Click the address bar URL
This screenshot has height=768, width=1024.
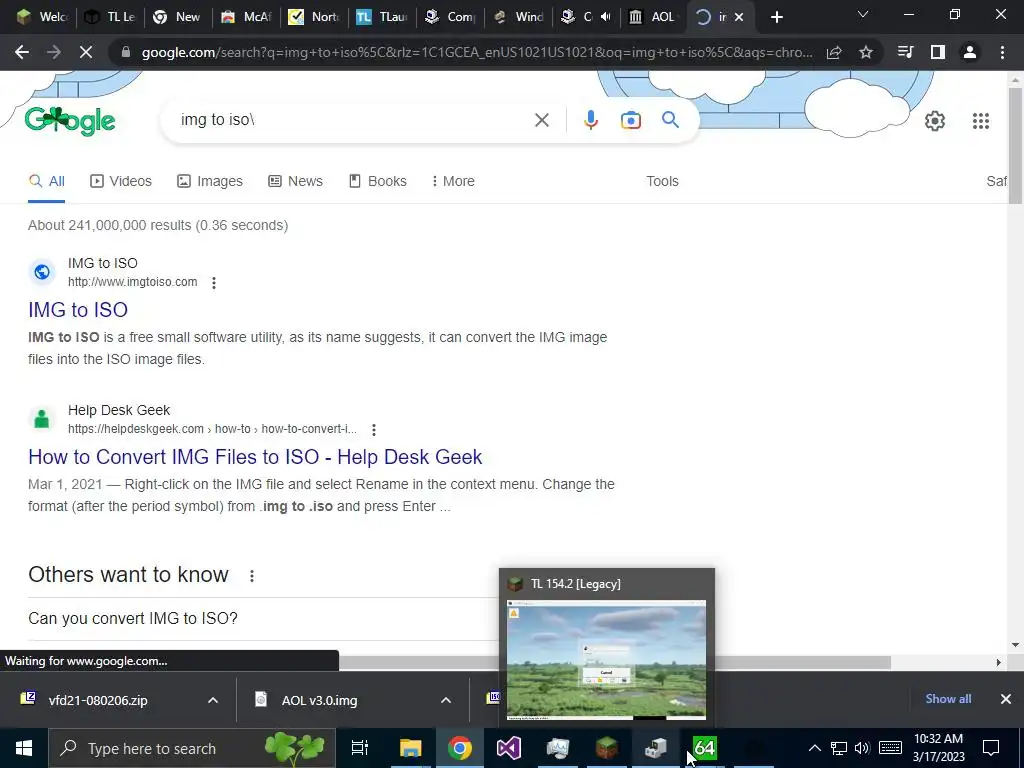[x=477, y=52]
